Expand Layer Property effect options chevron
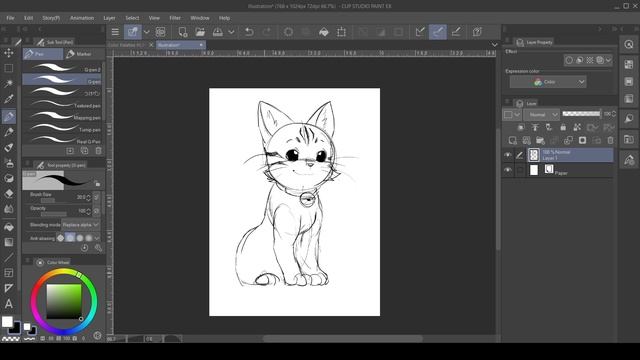Image resolution: width=640 pixels, height=360 pixels. click(x=609, y=60)
